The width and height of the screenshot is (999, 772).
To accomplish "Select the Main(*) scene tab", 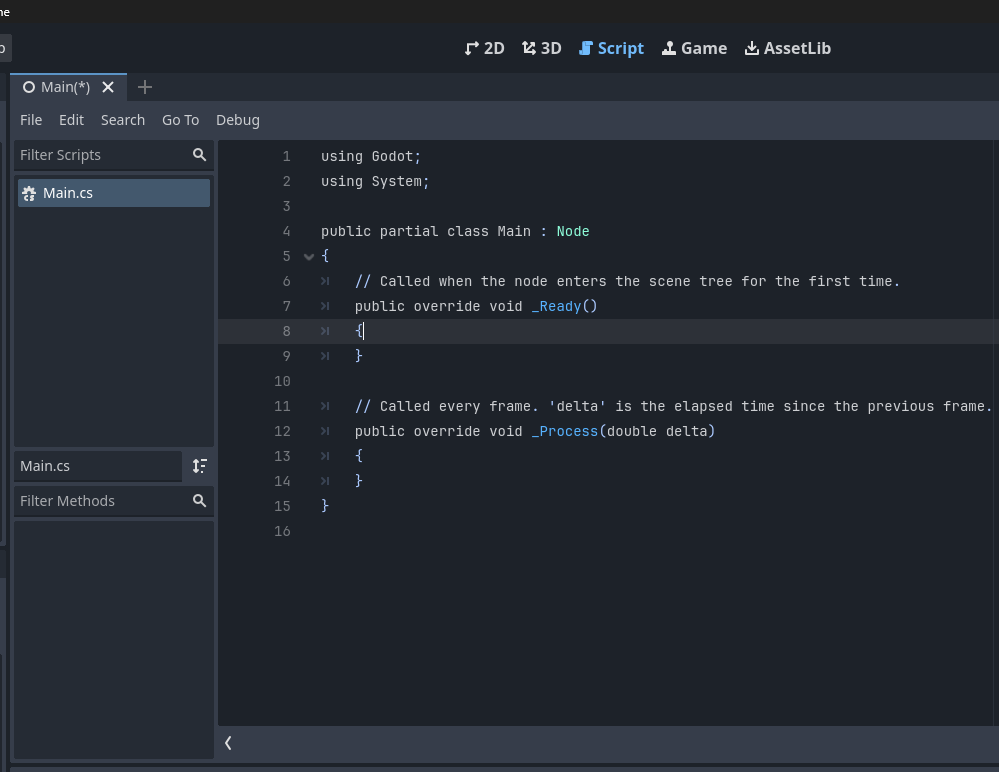I will (x=66, y=87).
